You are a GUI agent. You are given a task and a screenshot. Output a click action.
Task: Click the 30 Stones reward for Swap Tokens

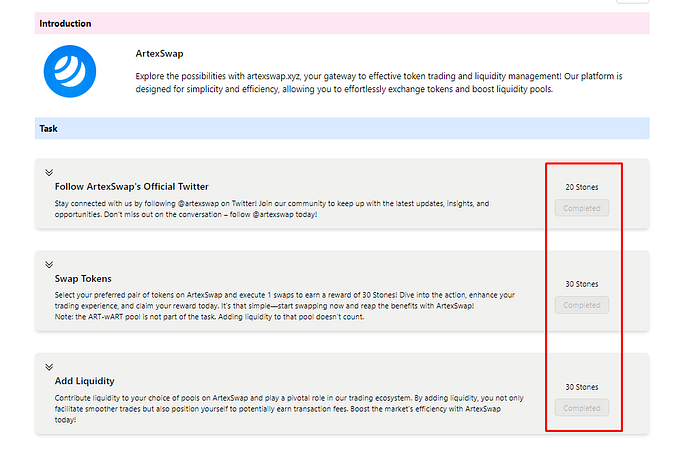[582, 284]
